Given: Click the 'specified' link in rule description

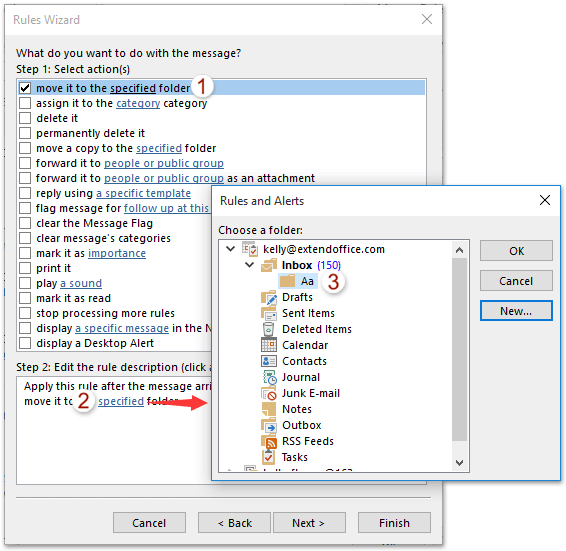Looking at the screenshot, I should point(121,401).
